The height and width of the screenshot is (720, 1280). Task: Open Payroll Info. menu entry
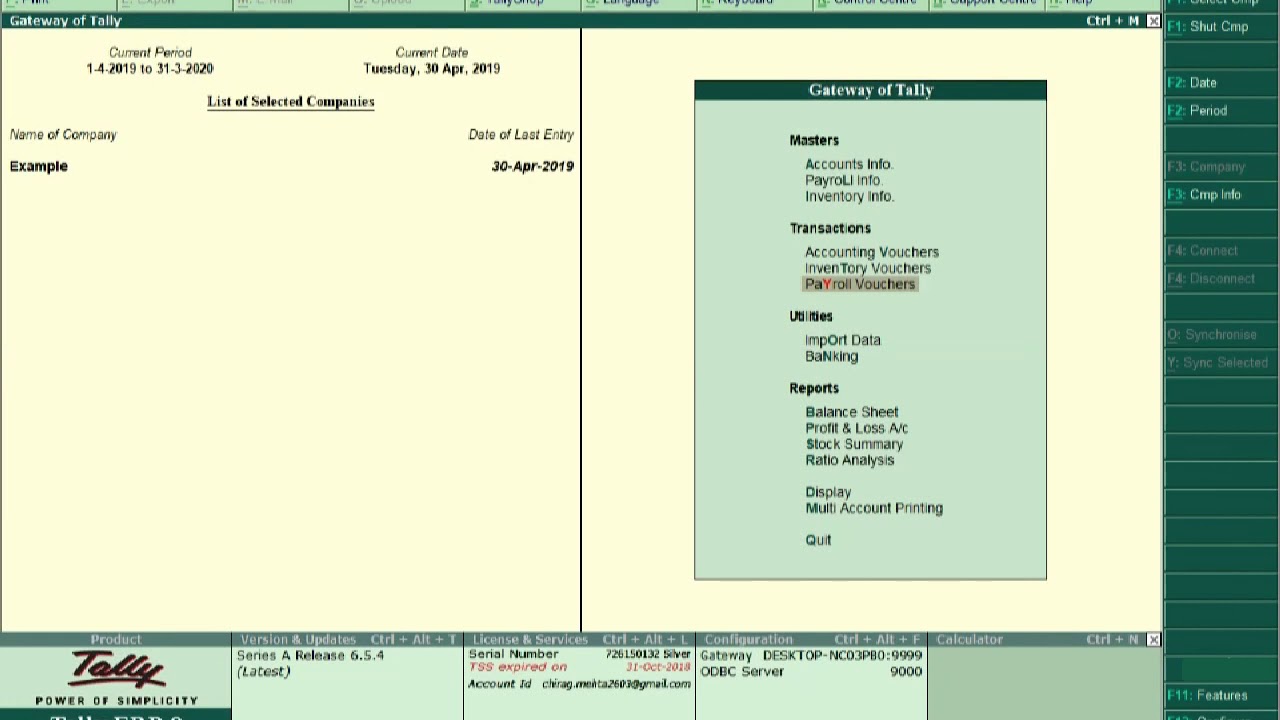843,180
